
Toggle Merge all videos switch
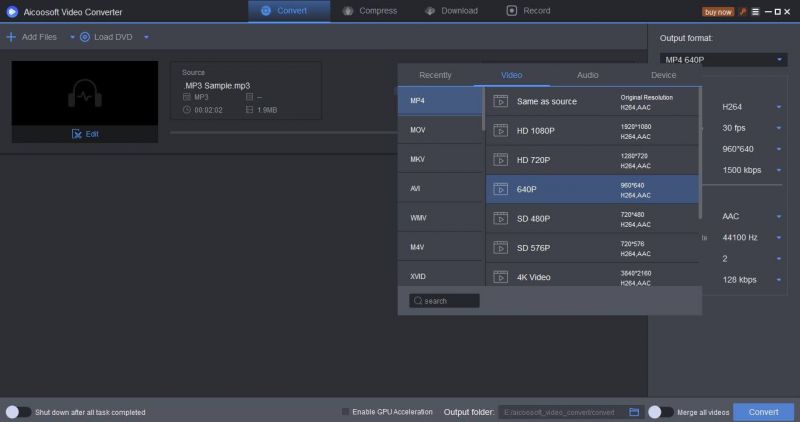click(661, 412)
